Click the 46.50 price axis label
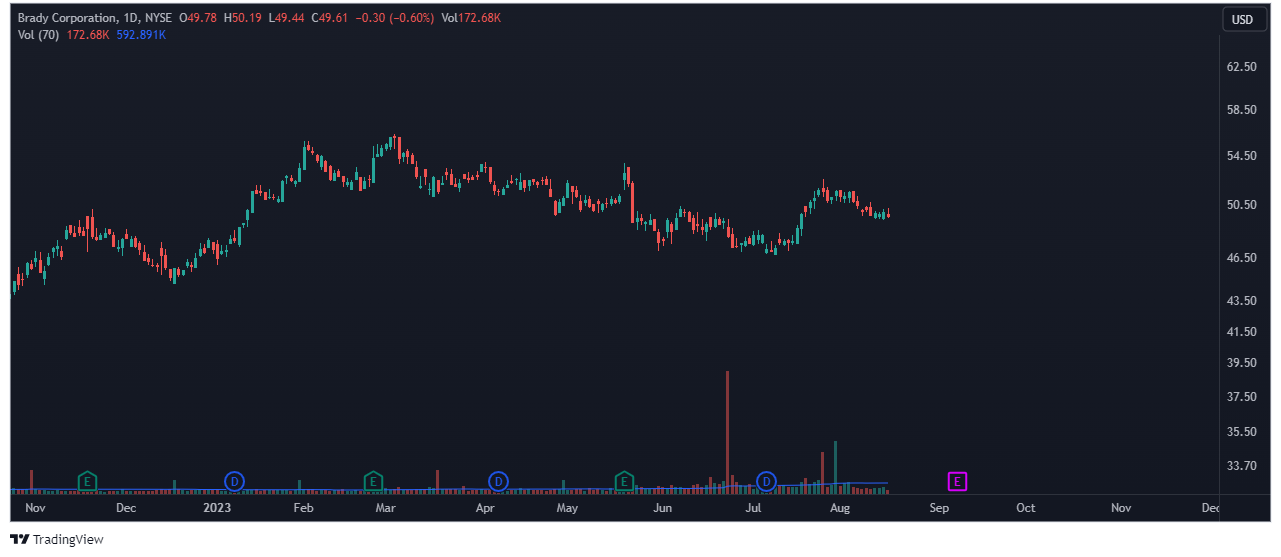Image resolution: width=1281 pixels, height=557 pixels. coord(1242,258)
